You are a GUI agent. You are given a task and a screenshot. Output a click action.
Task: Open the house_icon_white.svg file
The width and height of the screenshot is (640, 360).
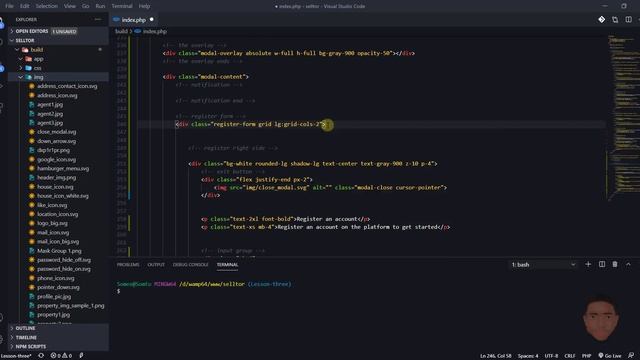coord(62,196)
